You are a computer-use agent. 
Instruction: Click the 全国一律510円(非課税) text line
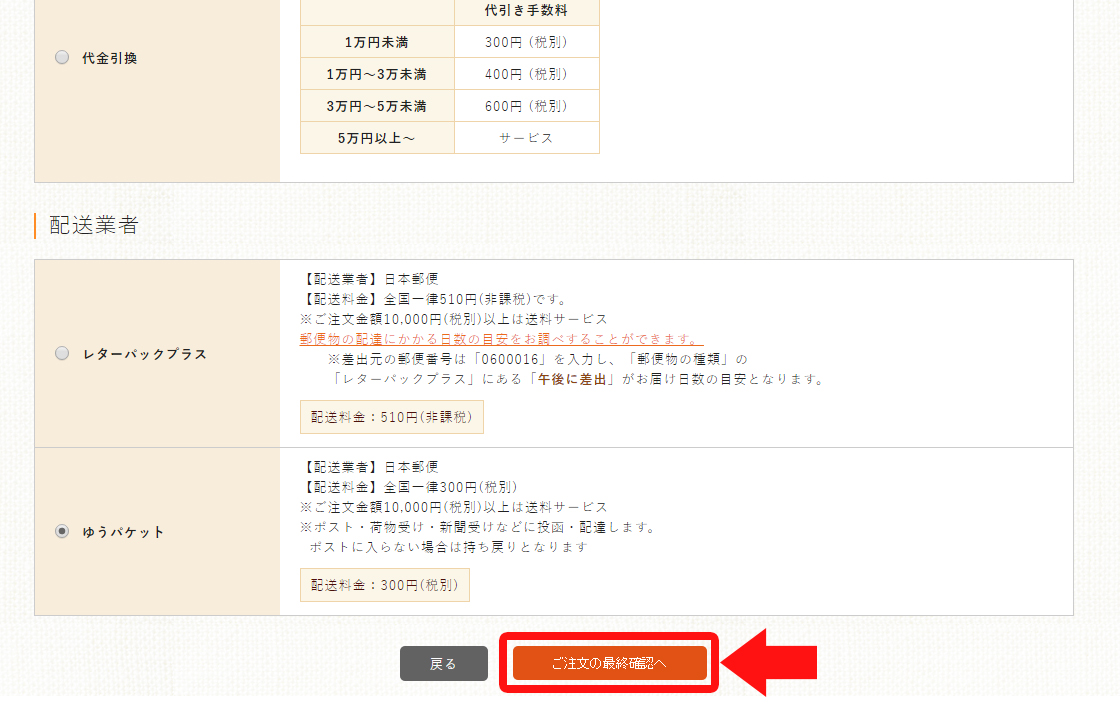point(434,299)
